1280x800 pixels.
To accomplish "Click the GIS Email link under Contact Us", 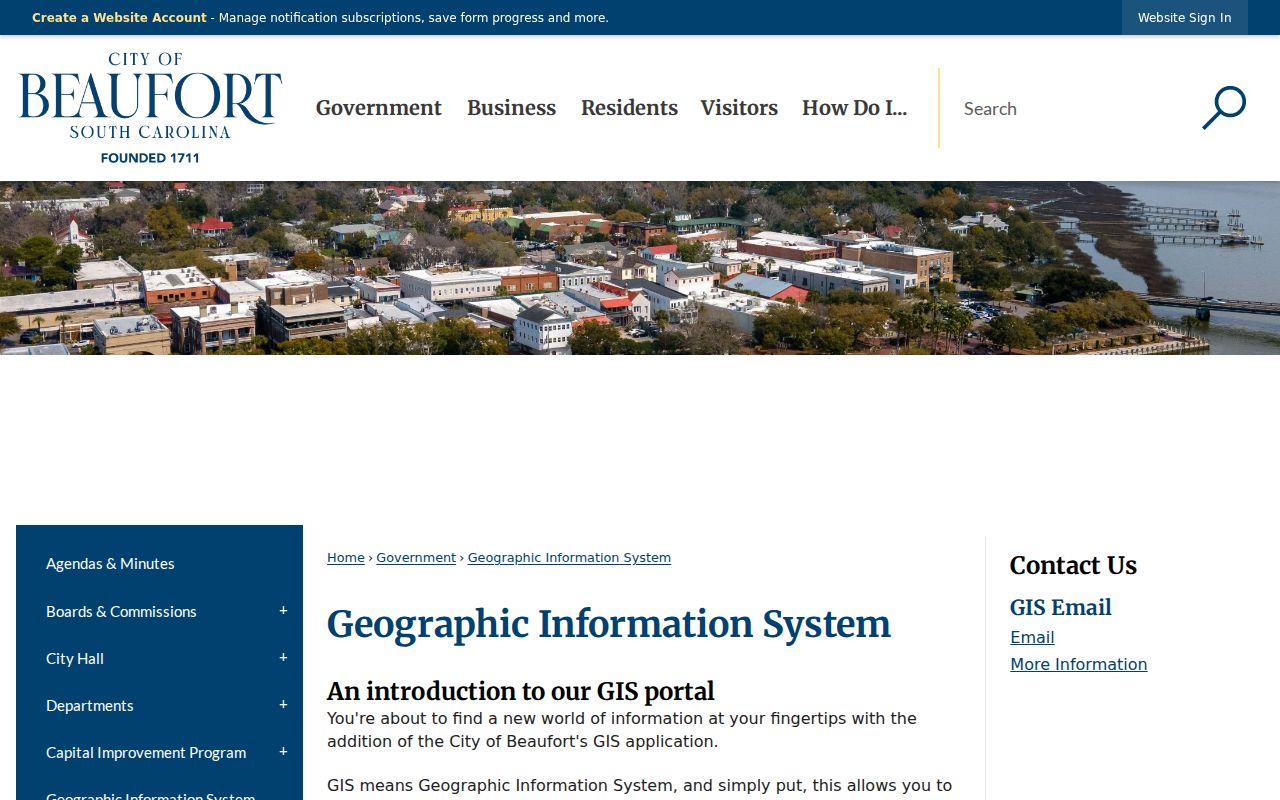I will coord(1032,637).
